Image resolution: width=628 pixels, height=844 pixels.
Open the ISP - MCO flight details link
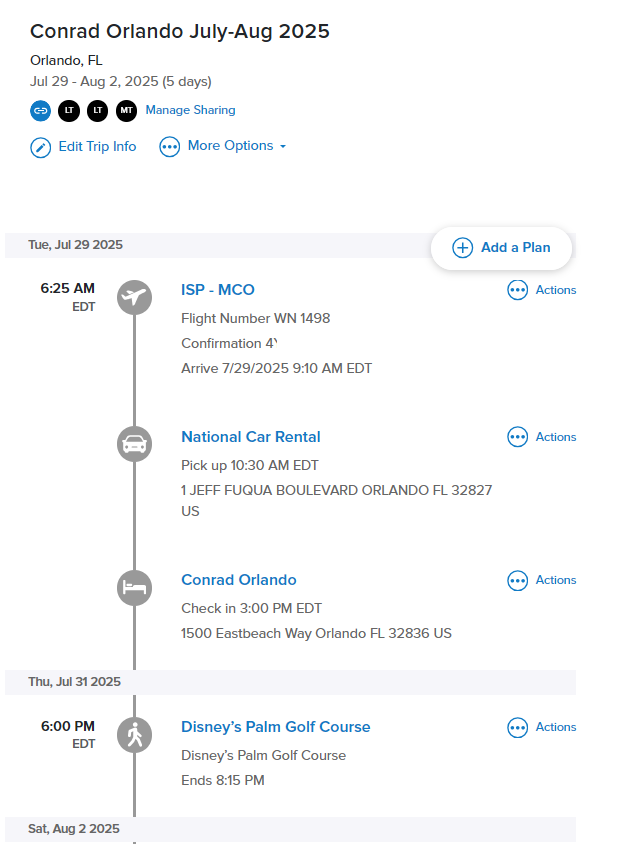pos(218,290)
